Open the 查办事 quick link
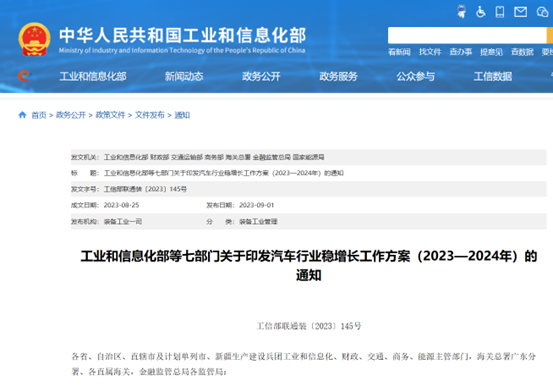 pos(461,52)
